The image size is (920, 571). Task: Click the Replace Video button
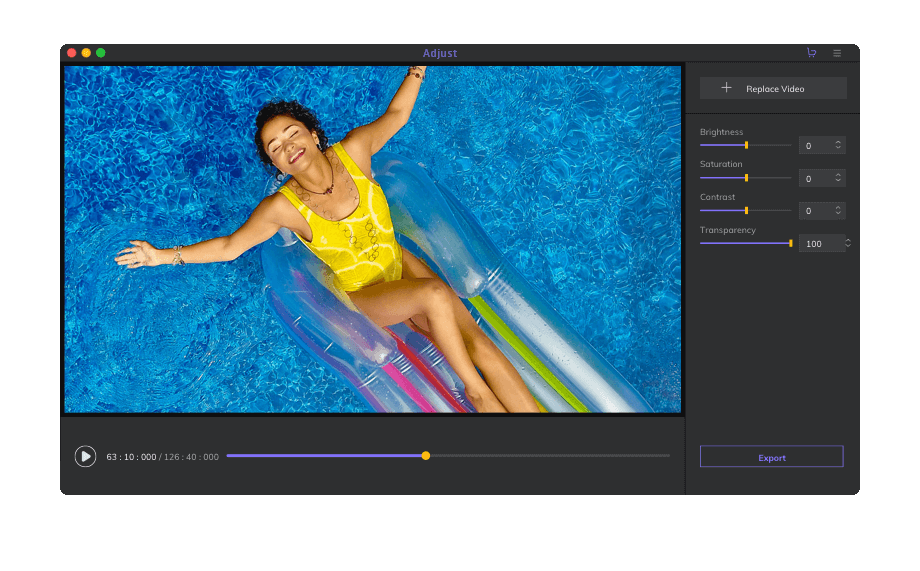(x=773, y=89)
